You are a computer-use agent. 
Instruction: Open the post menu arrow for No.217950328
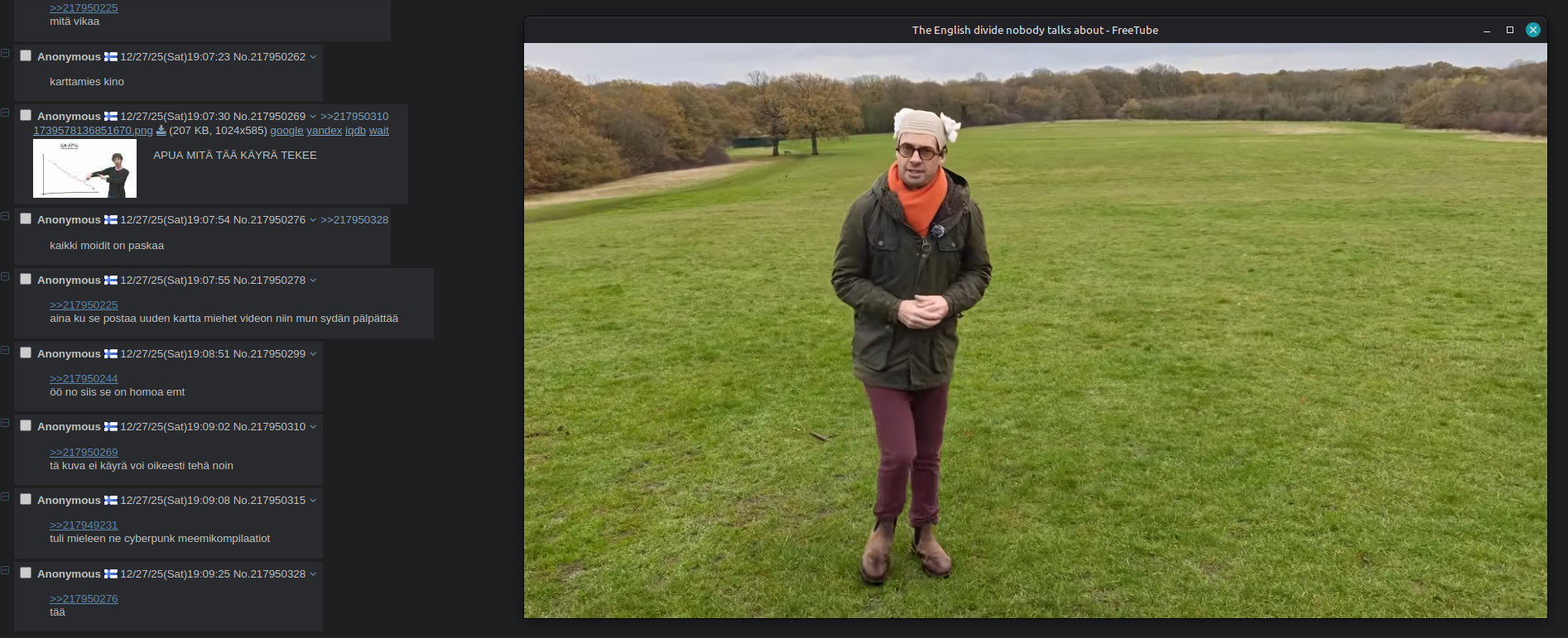(313, 574)
